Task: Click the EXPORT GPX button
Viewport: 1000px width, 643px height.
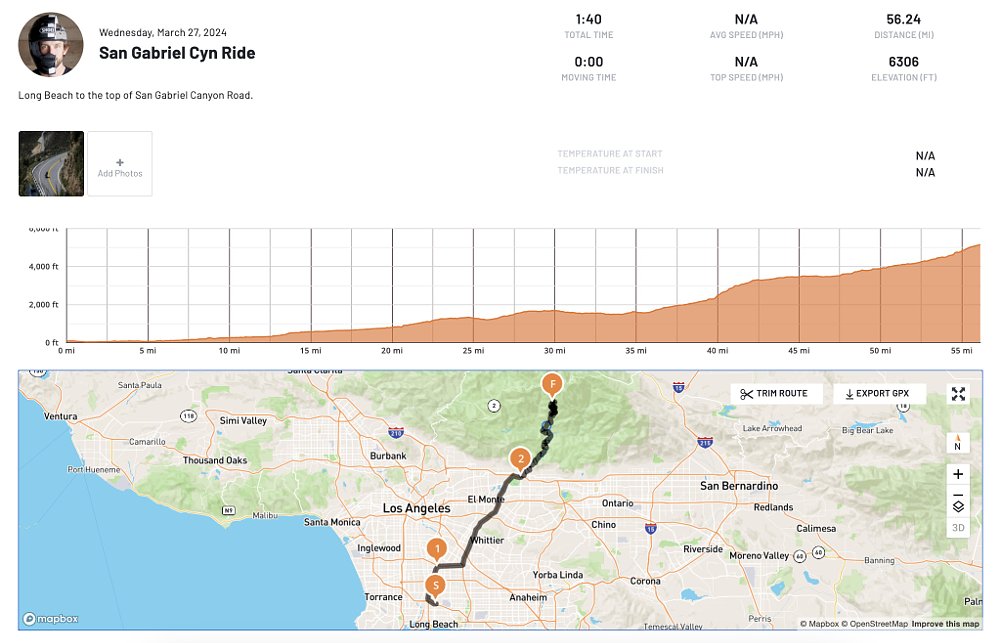Action: point(879,393)
